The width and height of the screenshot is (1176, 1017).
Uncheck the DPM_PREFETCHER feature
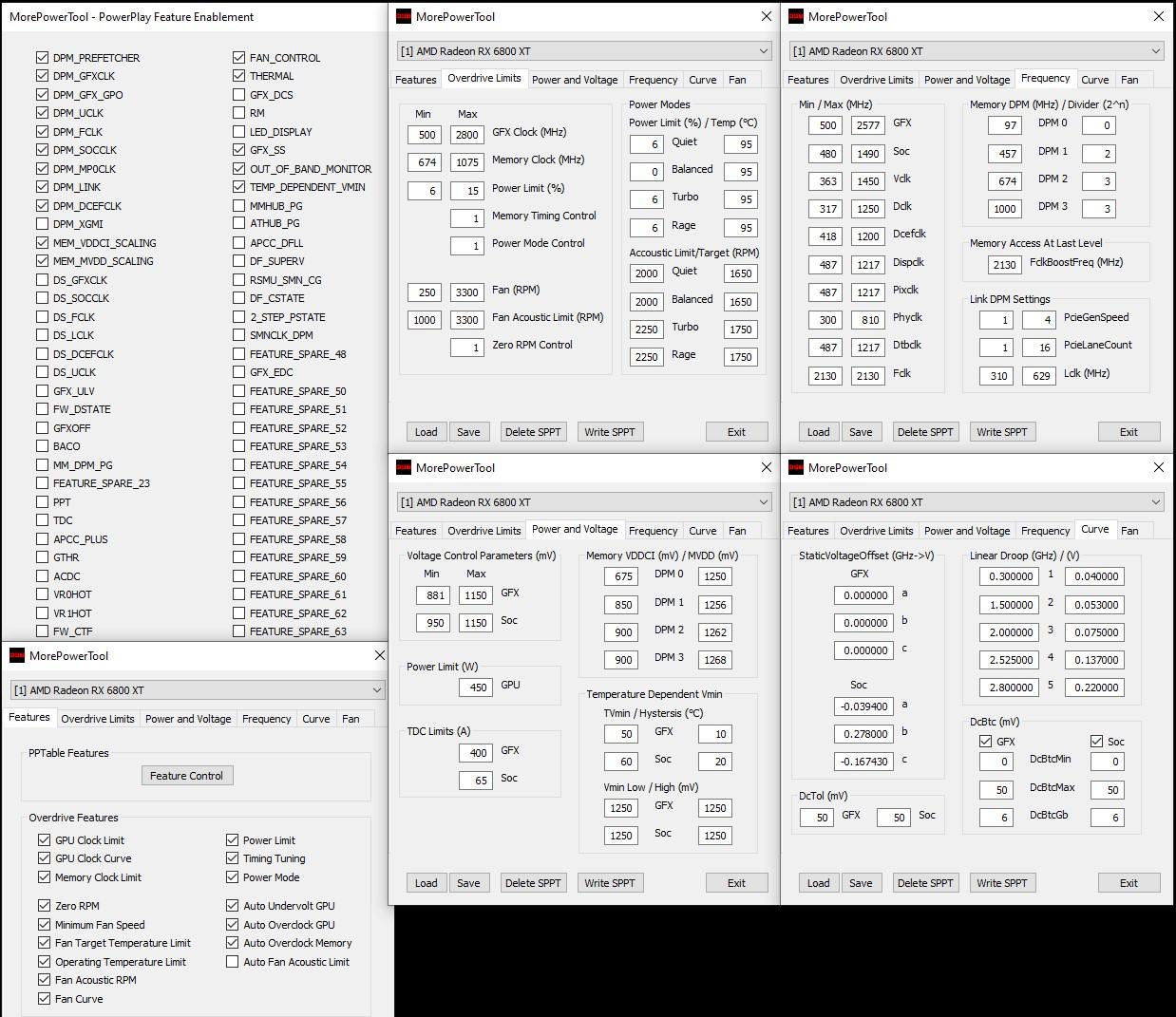(42, 57)
